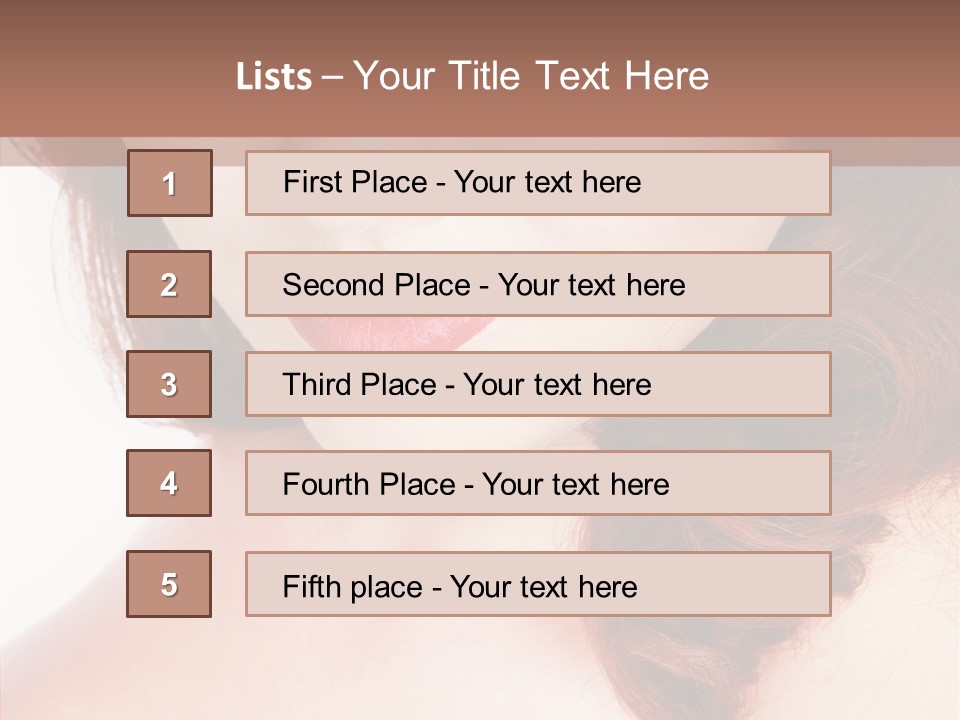Viewport: 960px width, 720px height.
Task: Click the First Place text bar
Action: coord(538,183)
